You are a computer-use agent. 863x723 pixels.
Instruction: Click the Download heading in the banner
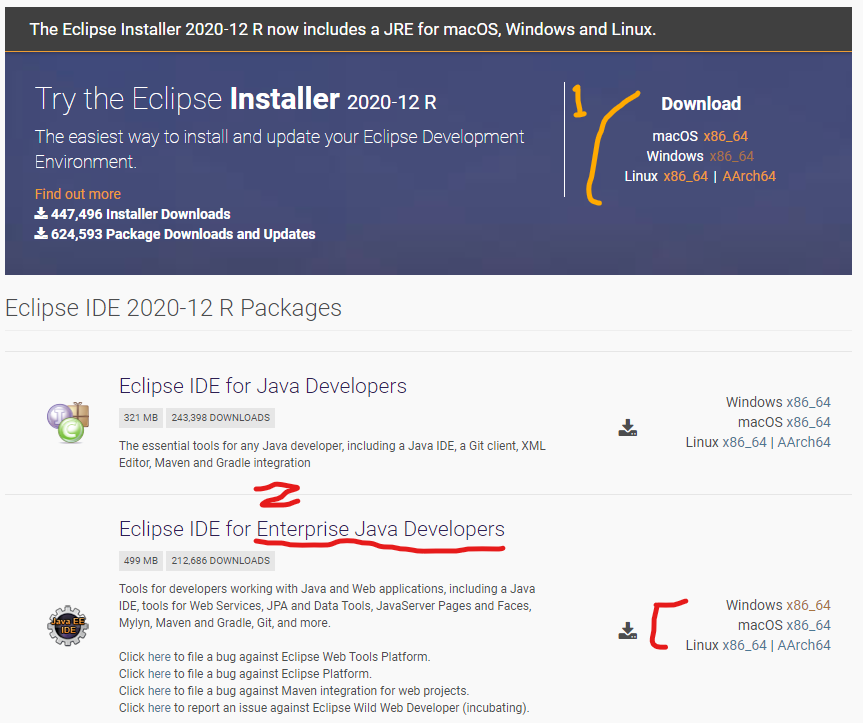(701, 103)
